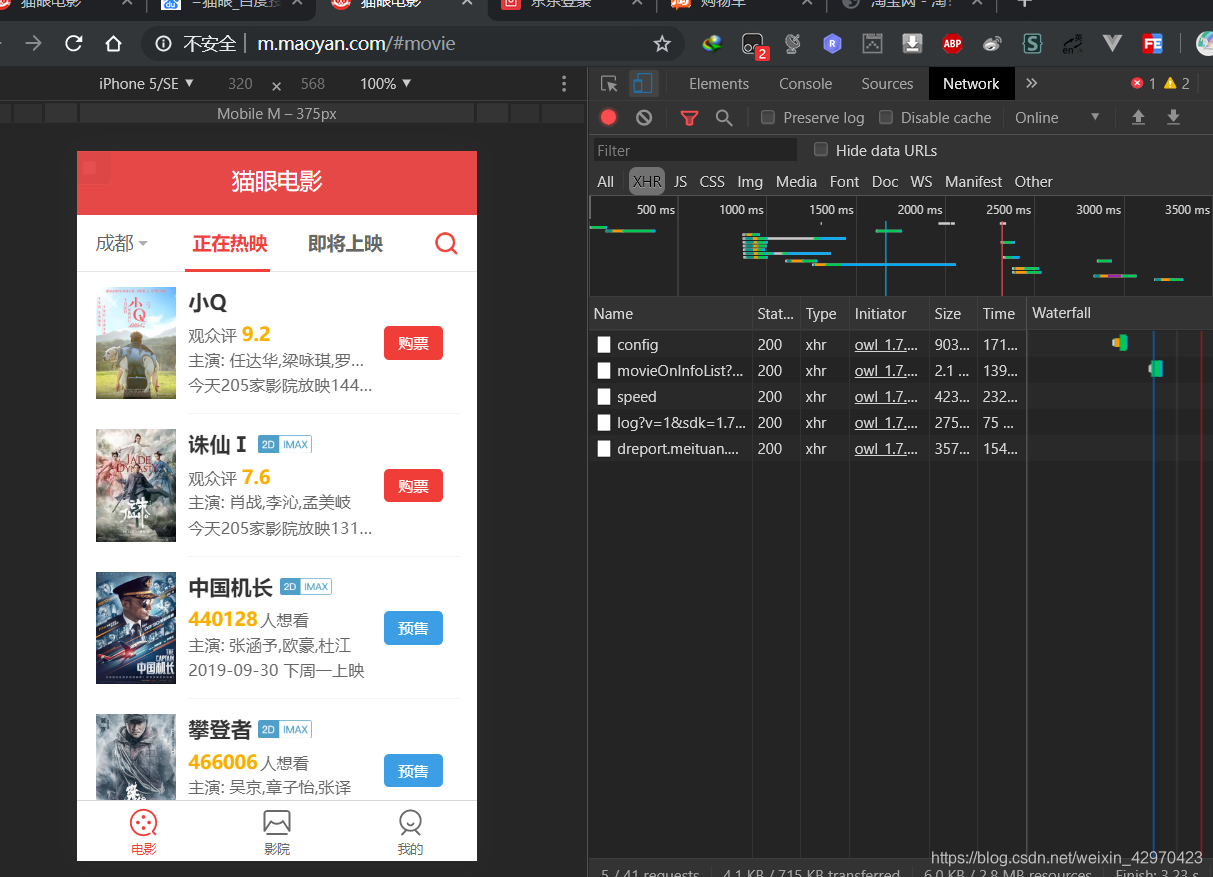Open the 小Q movie poster
The width and height of the screenshot is (1213, 877).
pyautogui.click(x=136, y=343)
